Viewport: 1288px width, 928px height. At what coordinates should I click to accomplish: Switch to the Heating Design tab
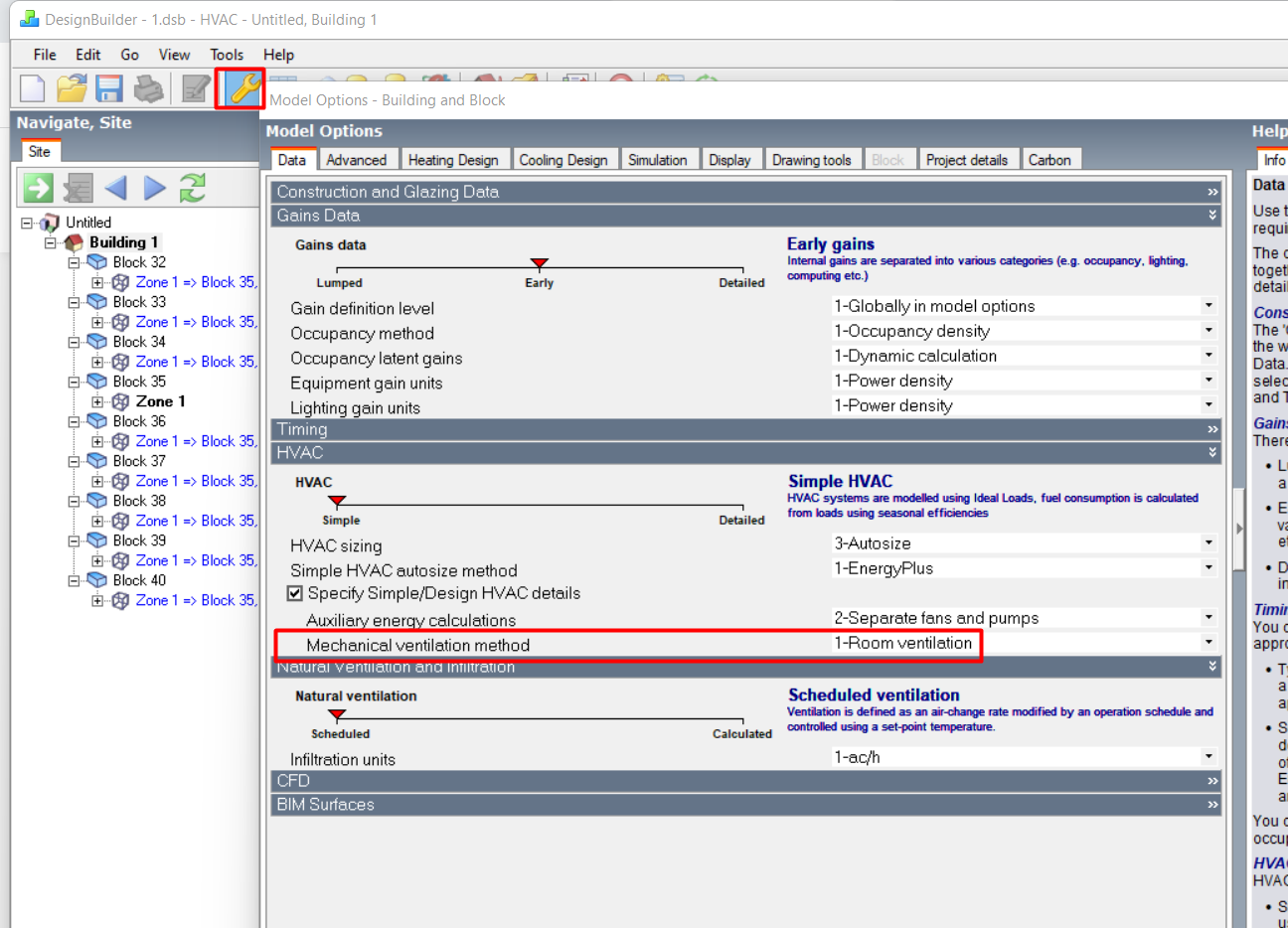(x=453, y=160)
